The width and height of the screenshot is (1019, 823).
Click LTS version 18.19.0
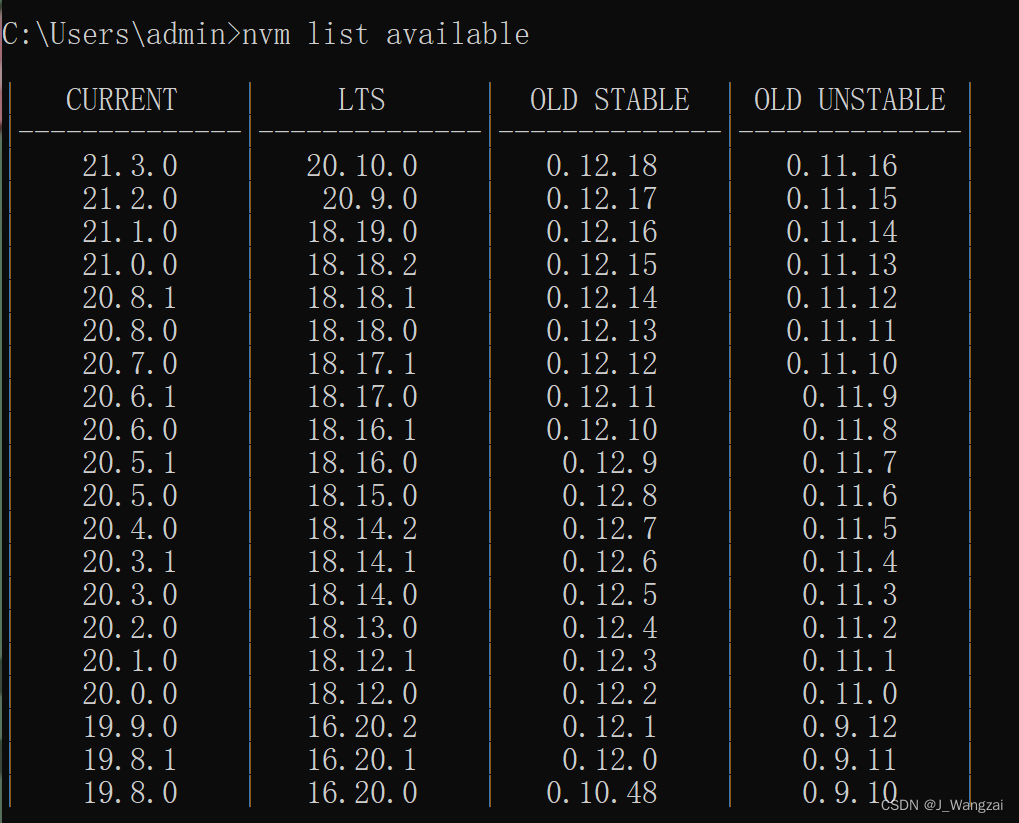click(362, 232)
